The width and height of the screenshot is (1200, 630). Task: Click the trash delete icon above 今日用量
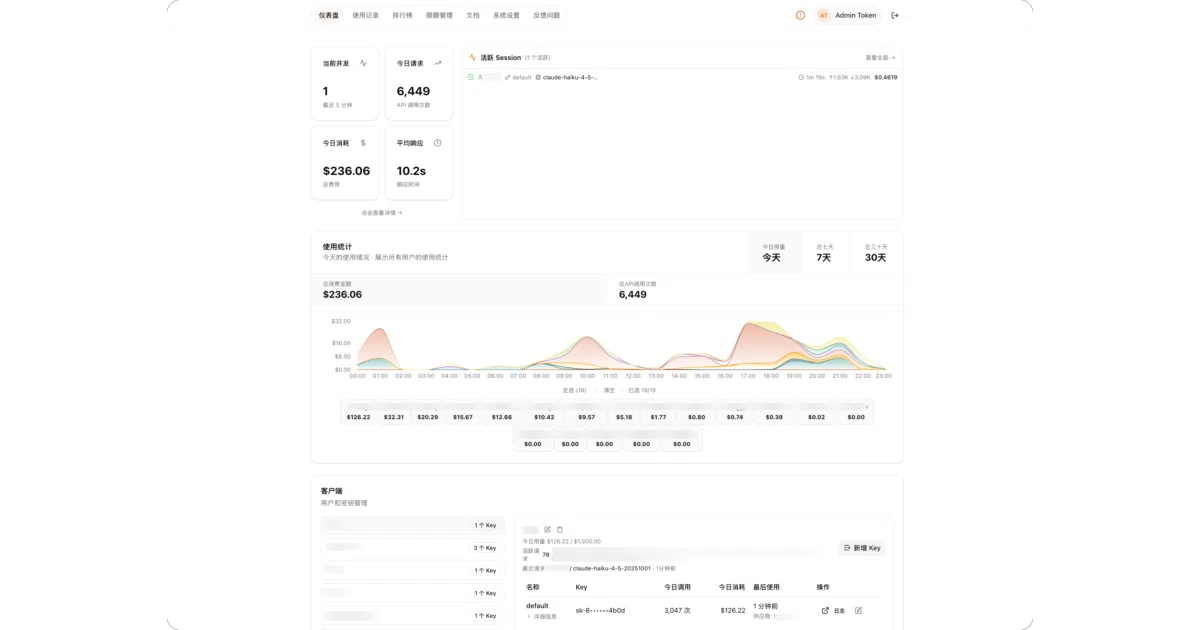coord(560,529)
